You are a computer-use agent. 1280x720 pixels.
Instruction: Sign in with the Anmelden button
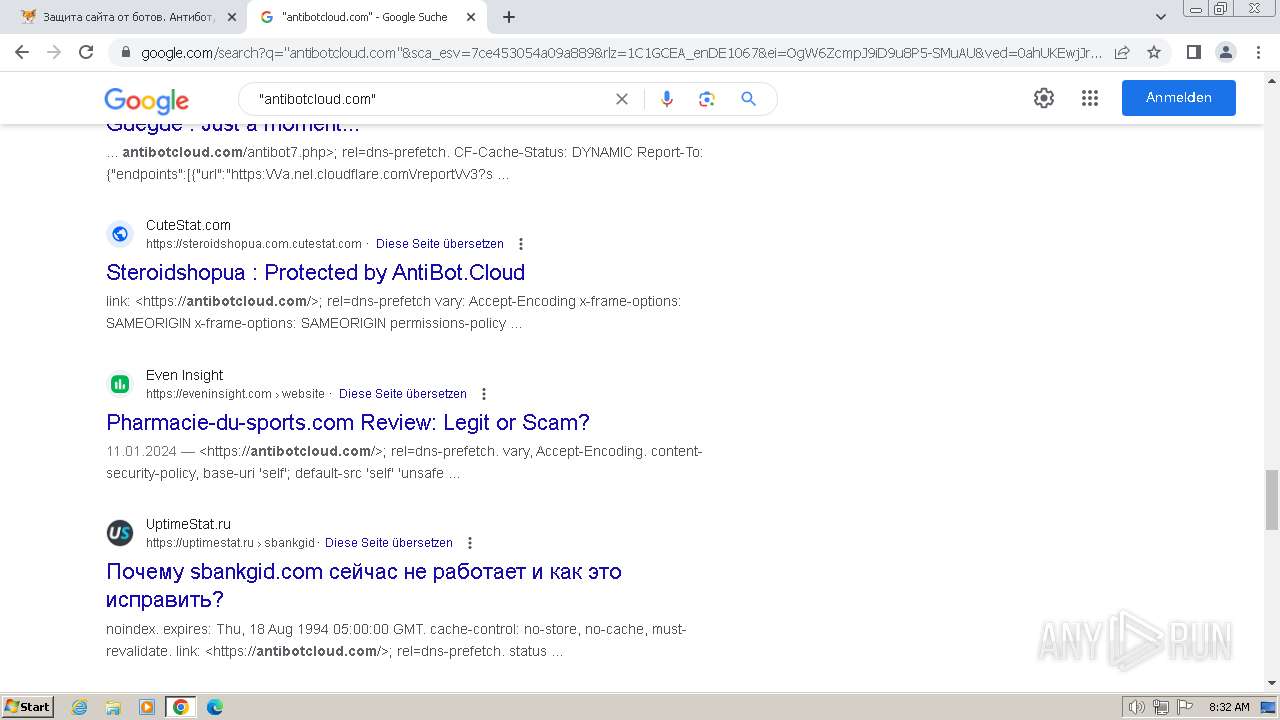coord(1179,98)
